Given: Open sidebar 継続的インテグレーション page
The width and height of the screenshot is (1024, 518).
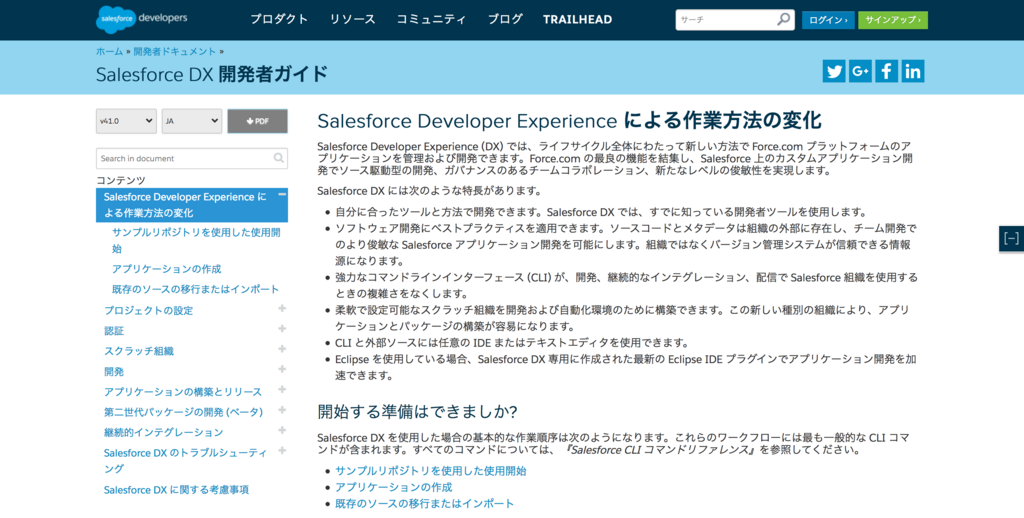Looking at the screenshot, I should [x=163, y=432].
